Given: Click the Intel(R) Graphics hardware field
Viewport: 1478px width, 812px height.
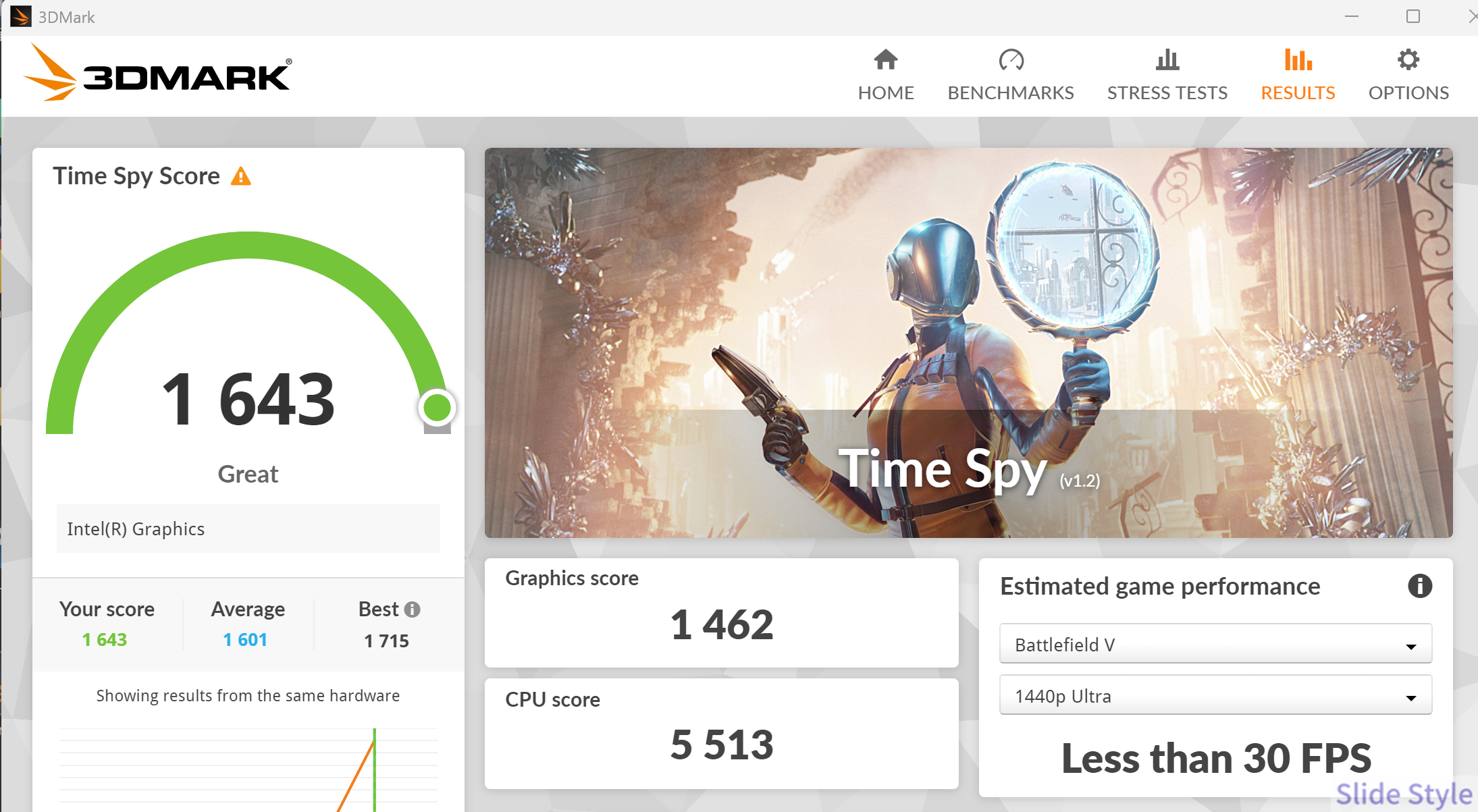Looking at the screenshot, I should (248, 529).
